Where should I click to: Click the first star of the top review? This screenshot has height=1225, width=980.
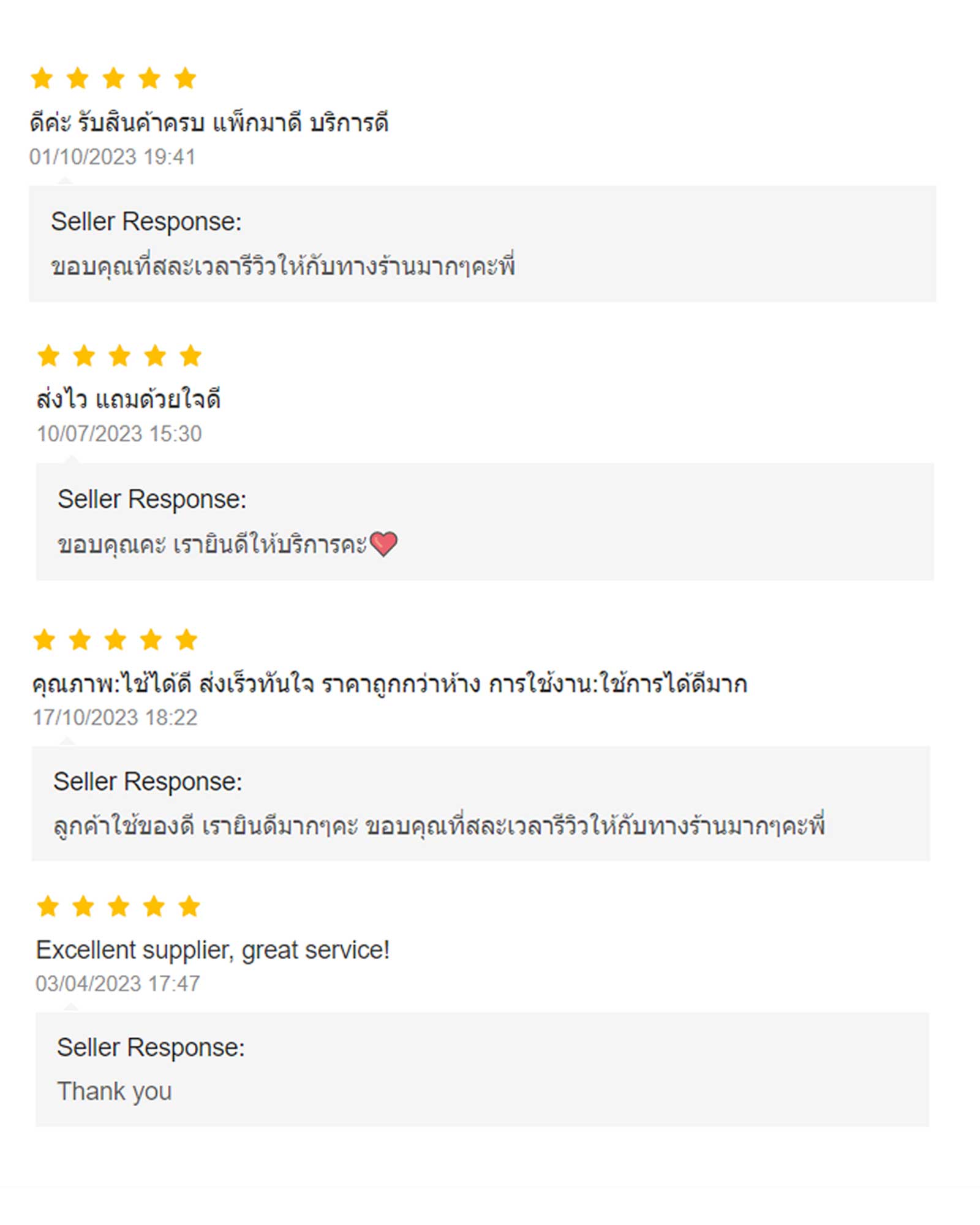coord(42,78)
